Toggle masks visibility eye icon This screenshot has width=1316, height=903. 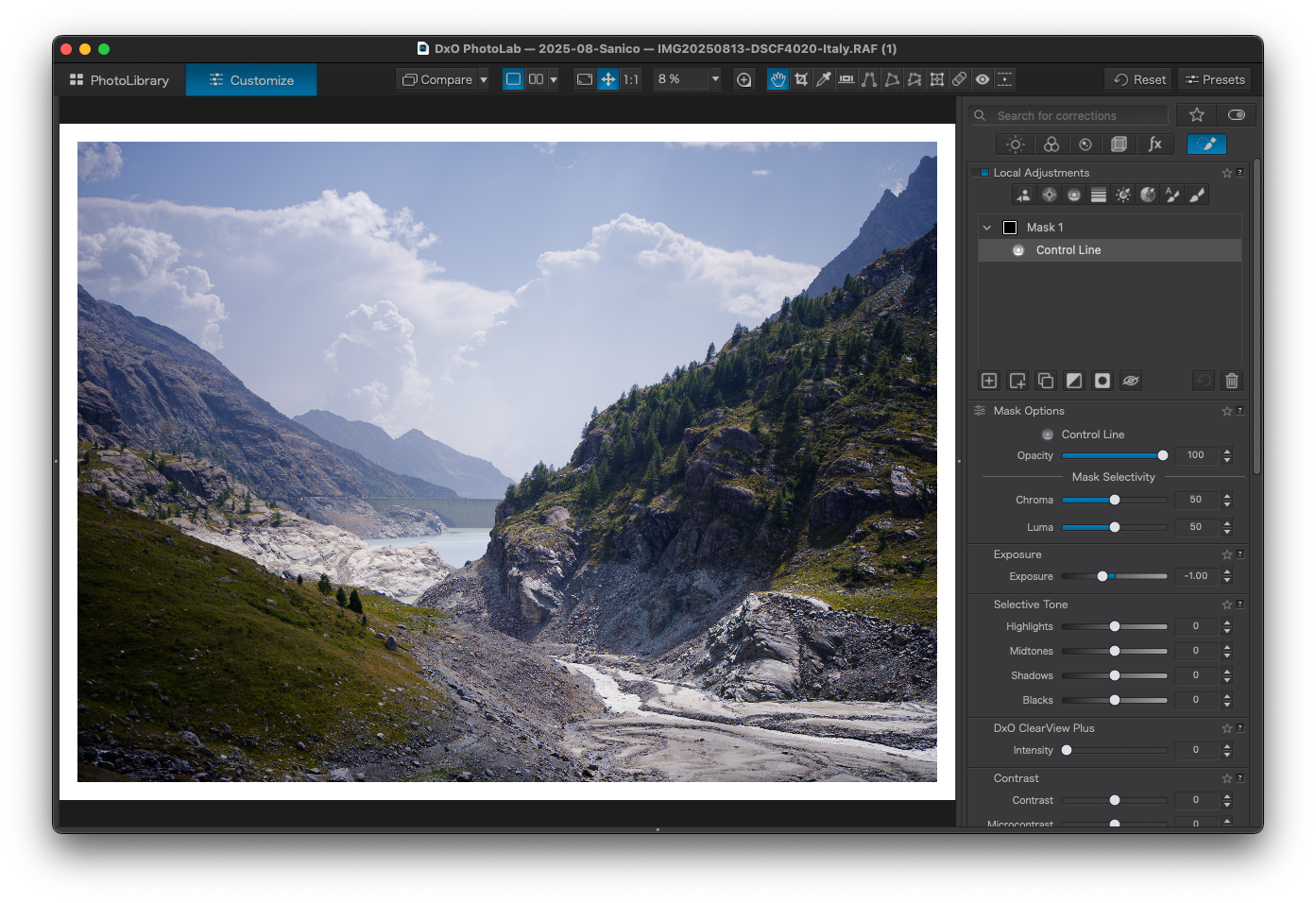pyautogui.click(x=1131, y=381)
